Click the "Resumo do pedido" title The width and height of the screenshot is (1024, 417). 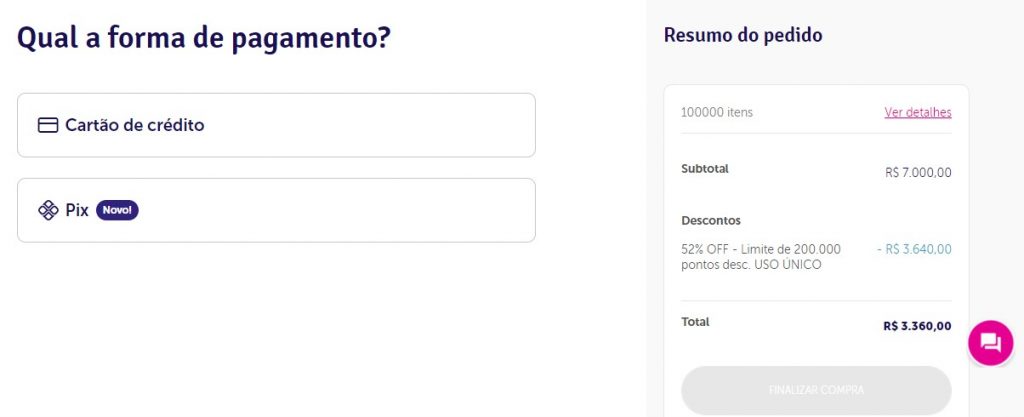(742, 35)
